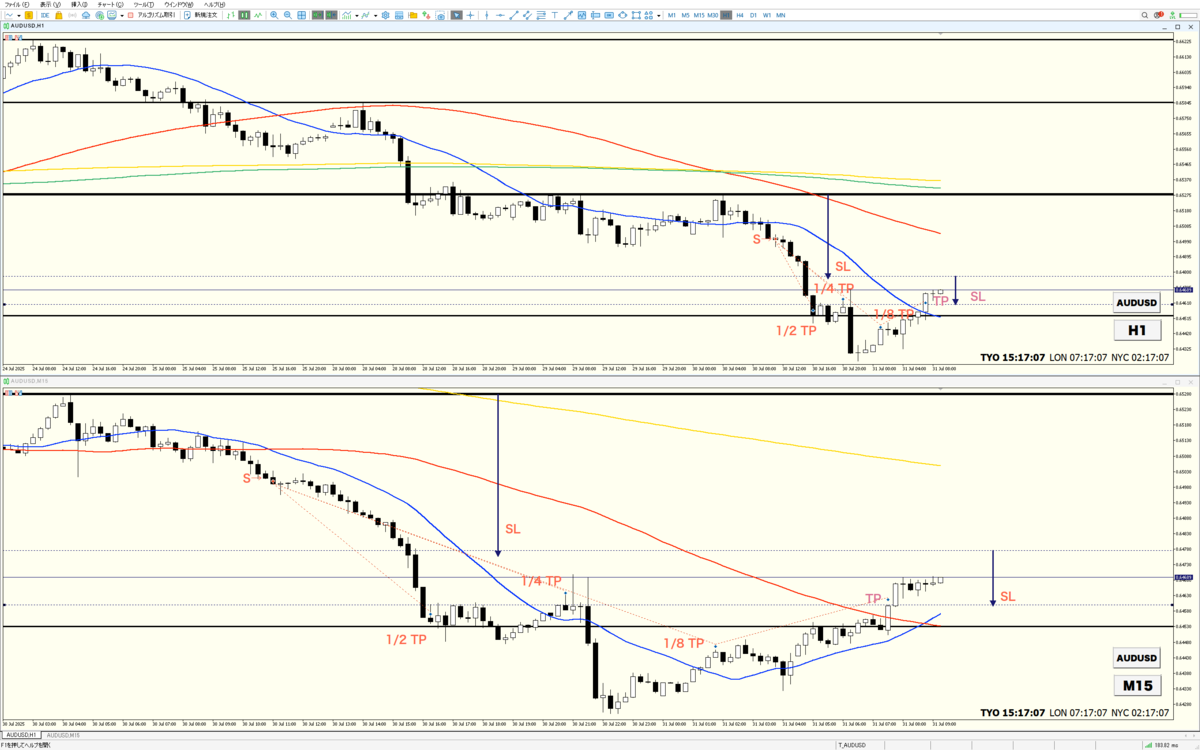Click the objects list chart icon
The width and height of the screenshot is (1200, 750).
tap(366, 16)
